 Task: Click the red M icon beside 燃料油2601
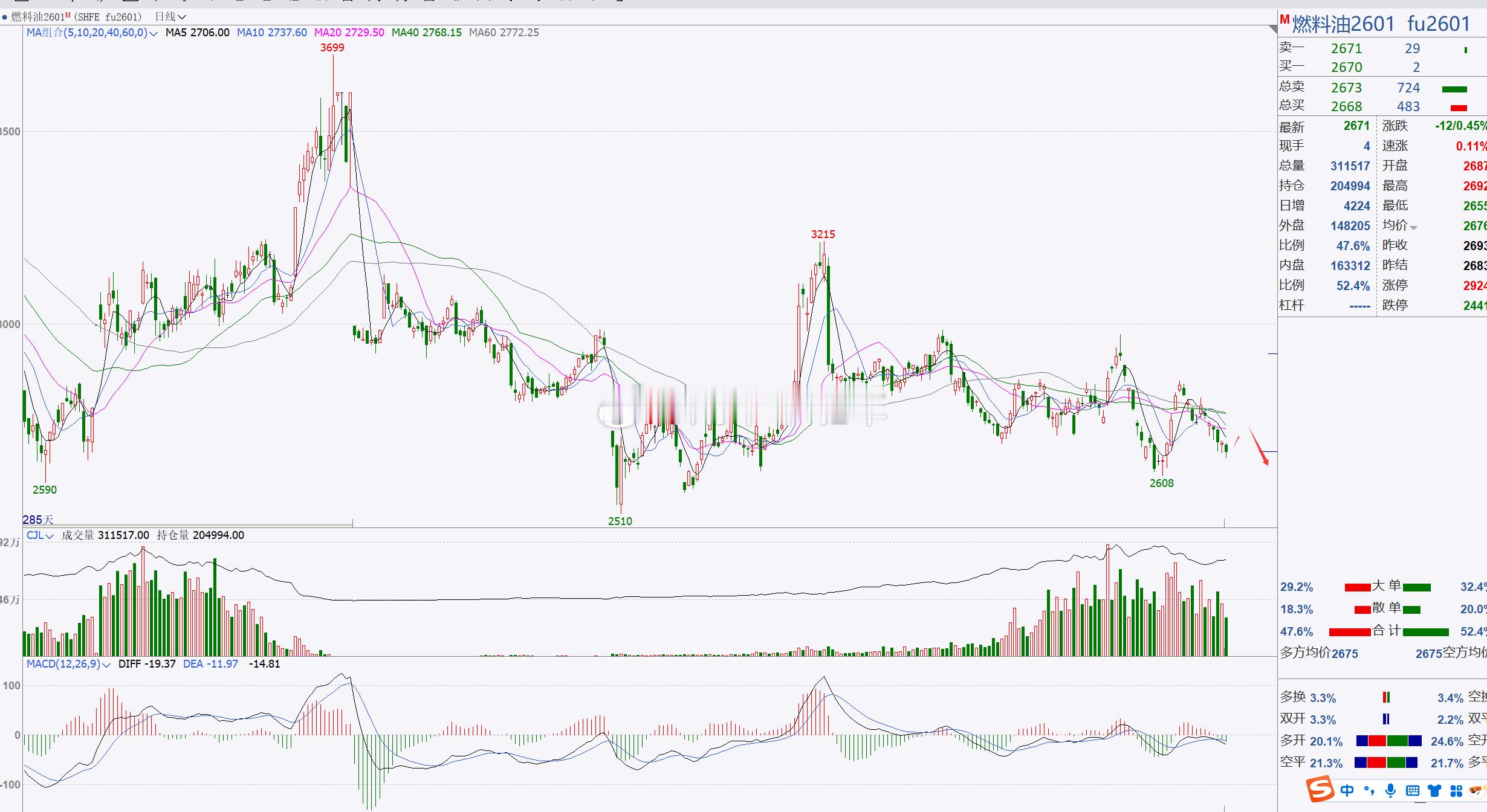[1285, 20]
